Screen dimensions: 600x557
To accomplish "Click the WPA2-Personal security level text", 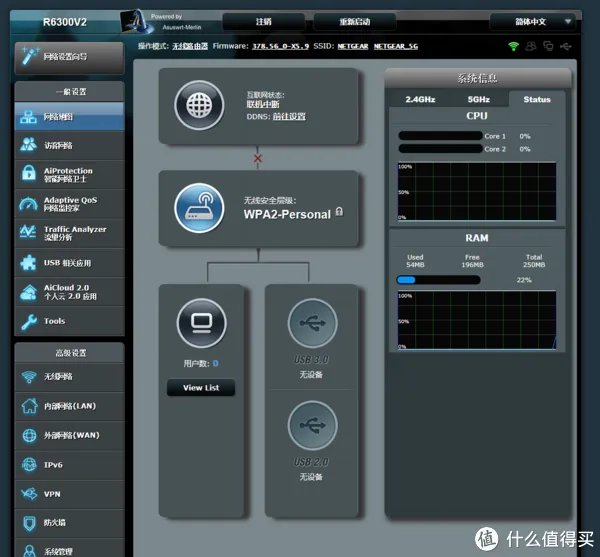I will point(287,214).
